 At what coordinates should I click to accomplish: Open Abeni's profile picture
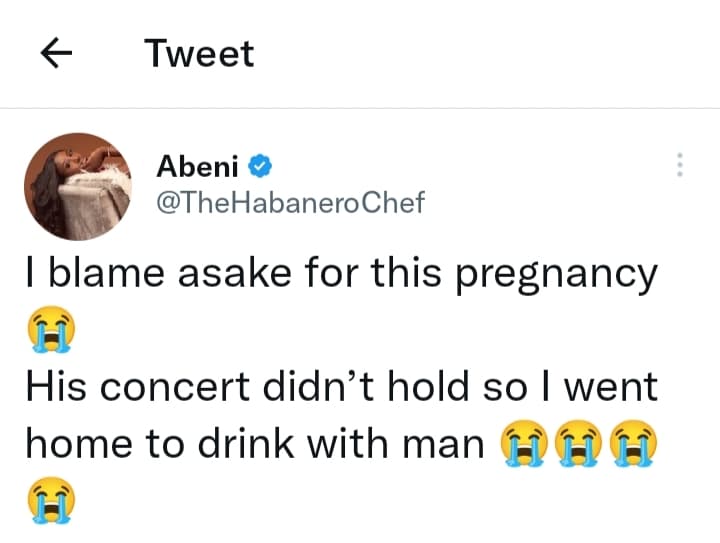(78, 187)
